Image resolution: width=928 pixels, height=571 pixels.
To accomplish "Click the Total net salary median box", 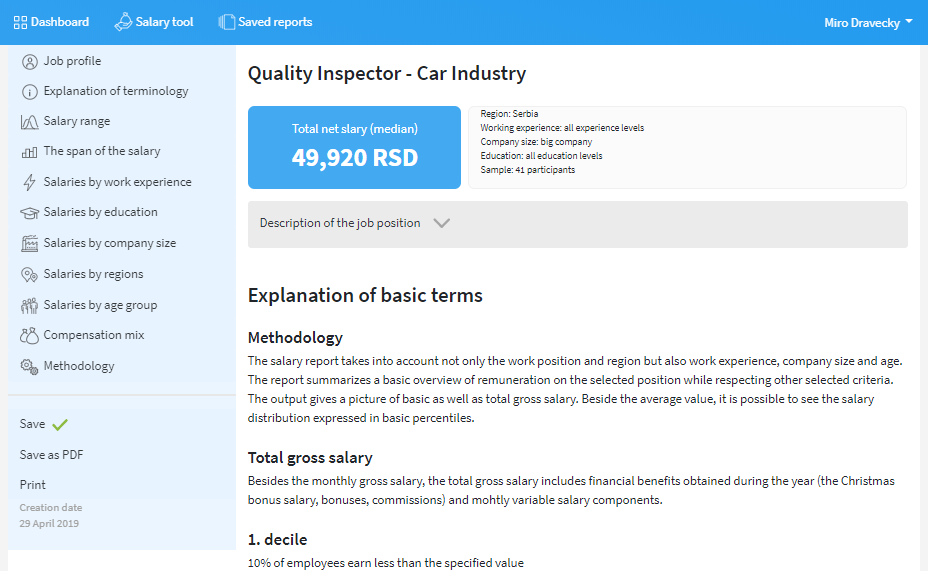I will click(x=355, y=147).
